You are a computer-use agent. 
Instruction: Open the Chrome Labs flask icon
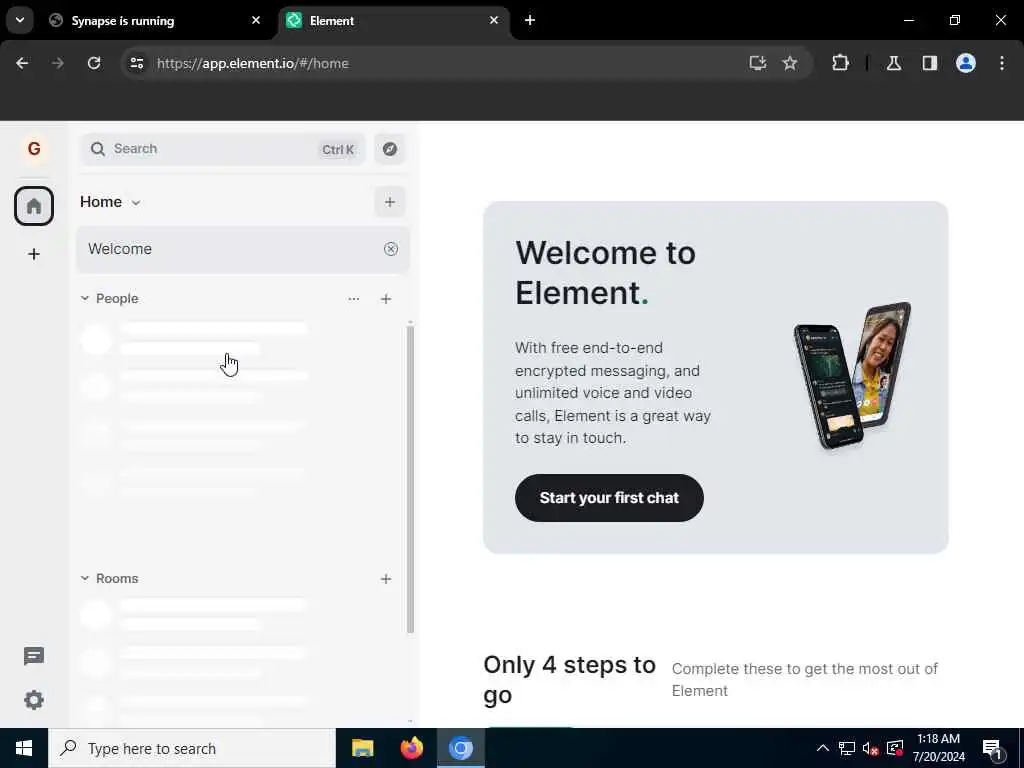pyautogui.click(x=894, y=63)
